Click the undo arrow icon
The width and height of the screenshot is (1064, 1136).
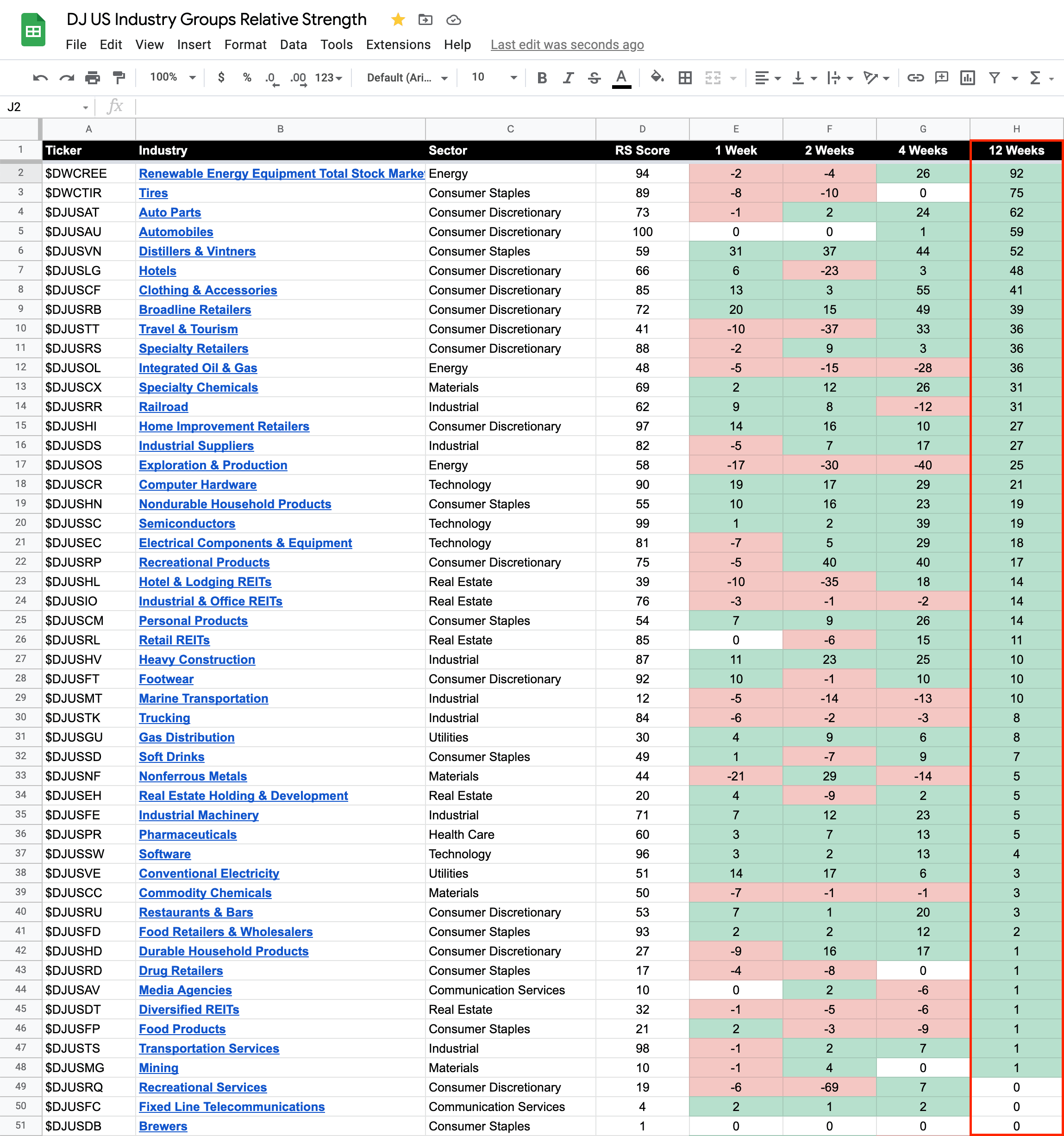[x=40, y=78]
